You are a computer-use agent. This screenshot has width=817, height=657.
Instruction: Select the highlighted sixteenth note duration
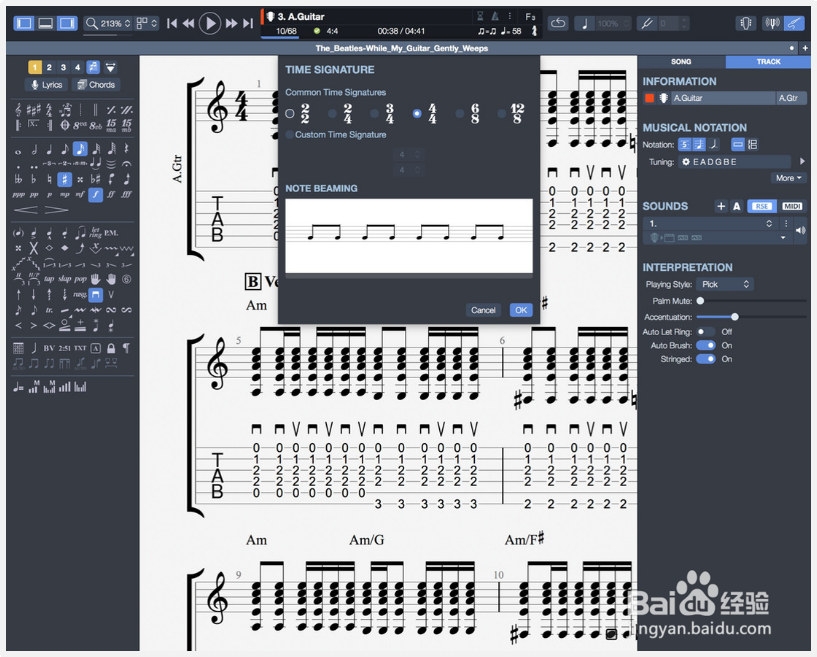pos(80,150)
